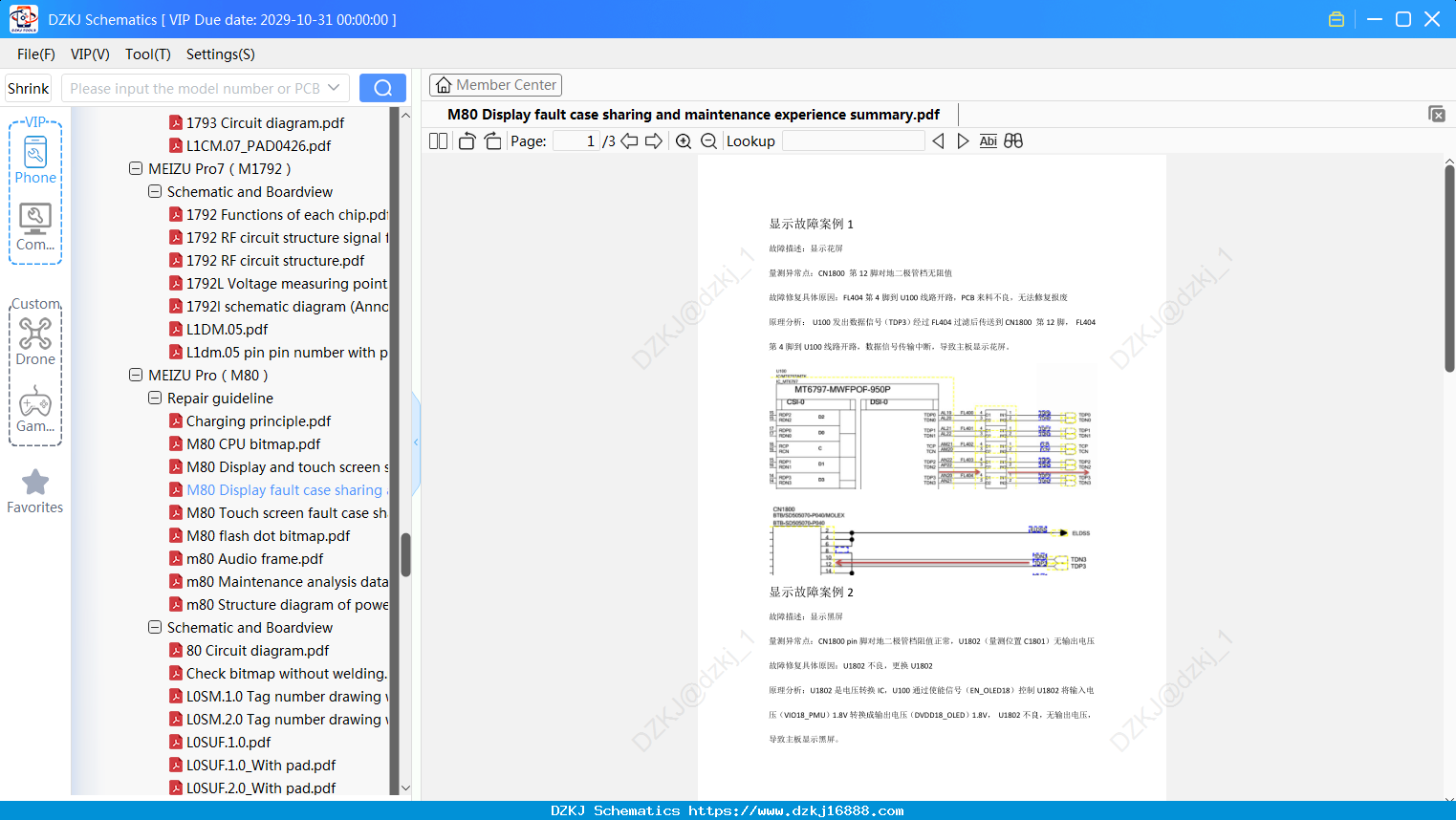Viewport: 1456px width, 820px height.
Task: Select the M80 Display fault case document tab
Action: 694,115
